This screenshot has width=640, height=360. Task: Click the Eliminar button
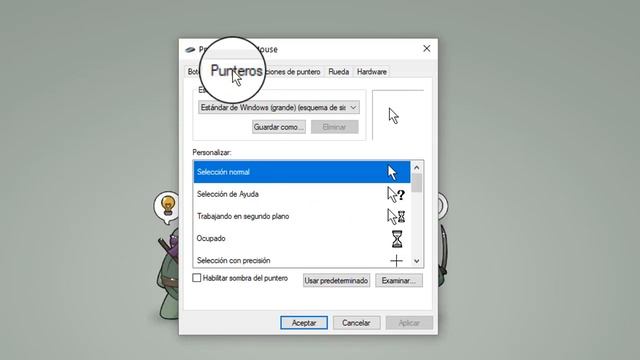tap(335, 127)
